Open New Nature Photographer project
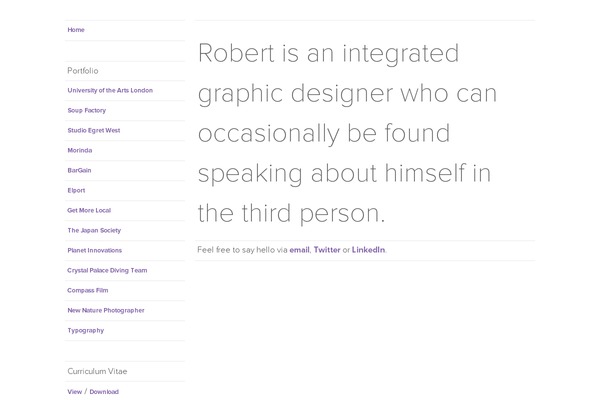The width and height of the screenshot is (600, 400). point(106,310)
